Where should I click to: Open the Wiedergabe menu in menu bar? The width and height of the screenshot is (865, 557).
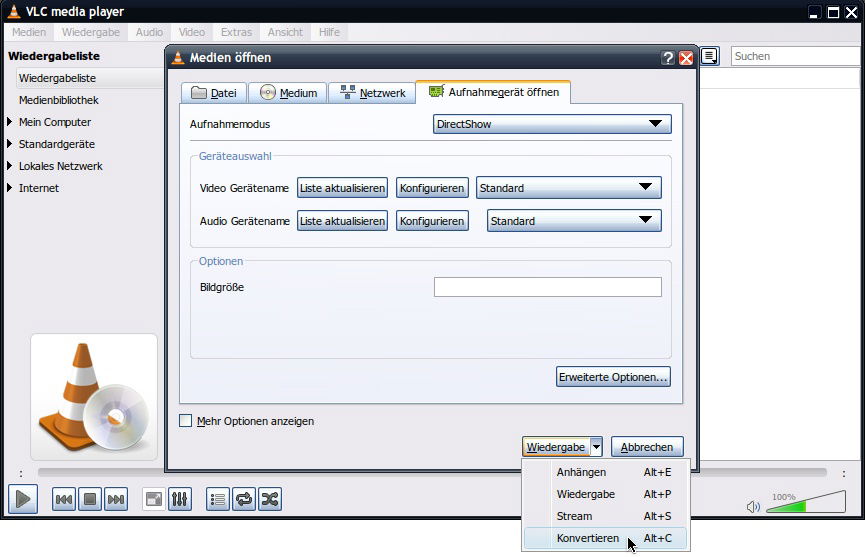[x=90, y=32]
